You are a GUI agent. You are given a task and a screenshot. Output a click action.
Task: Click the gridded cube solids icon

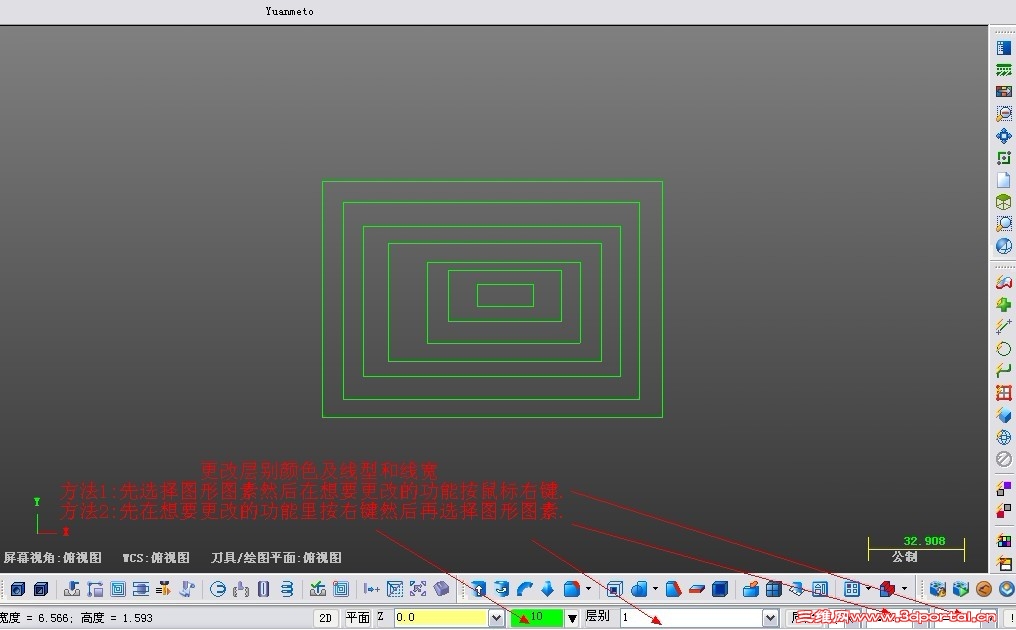pos(774,589)
